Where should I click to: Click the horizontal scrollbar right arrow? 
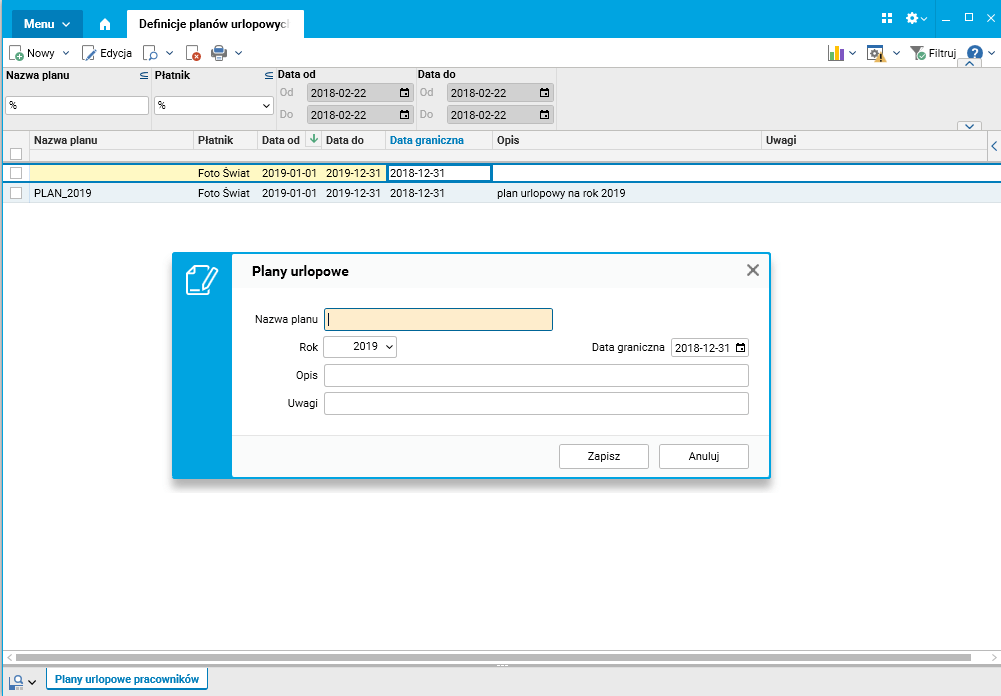pyautogui.click(x=995, y=657)
